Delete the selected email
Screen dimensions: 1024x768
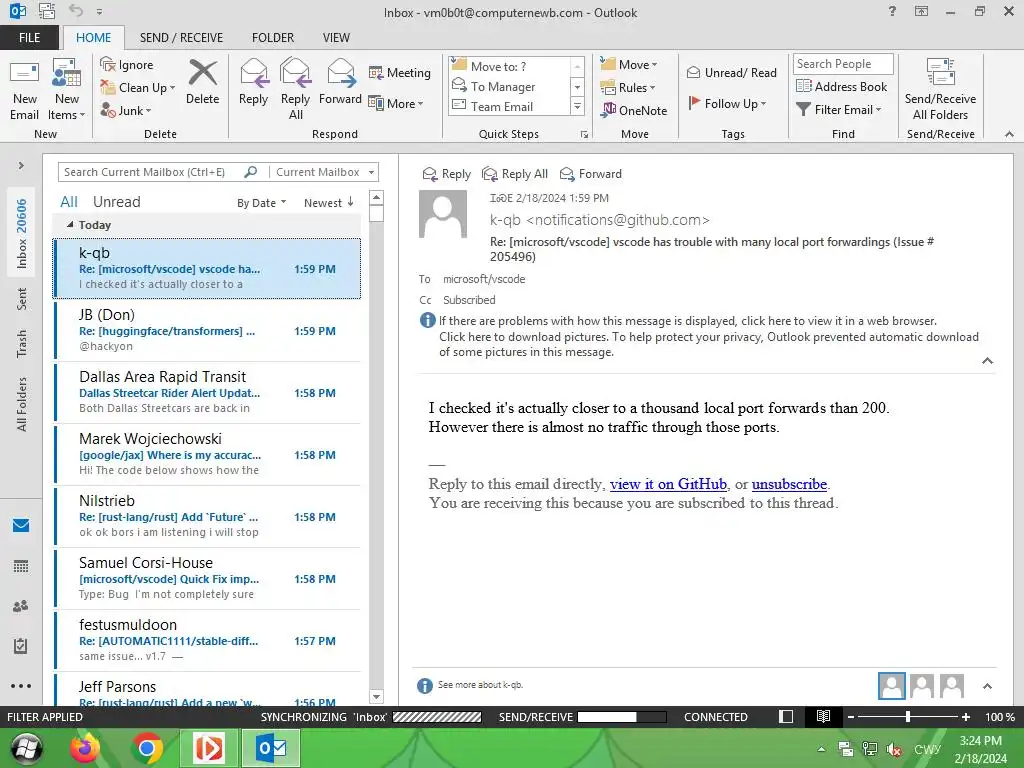point(202,82)
